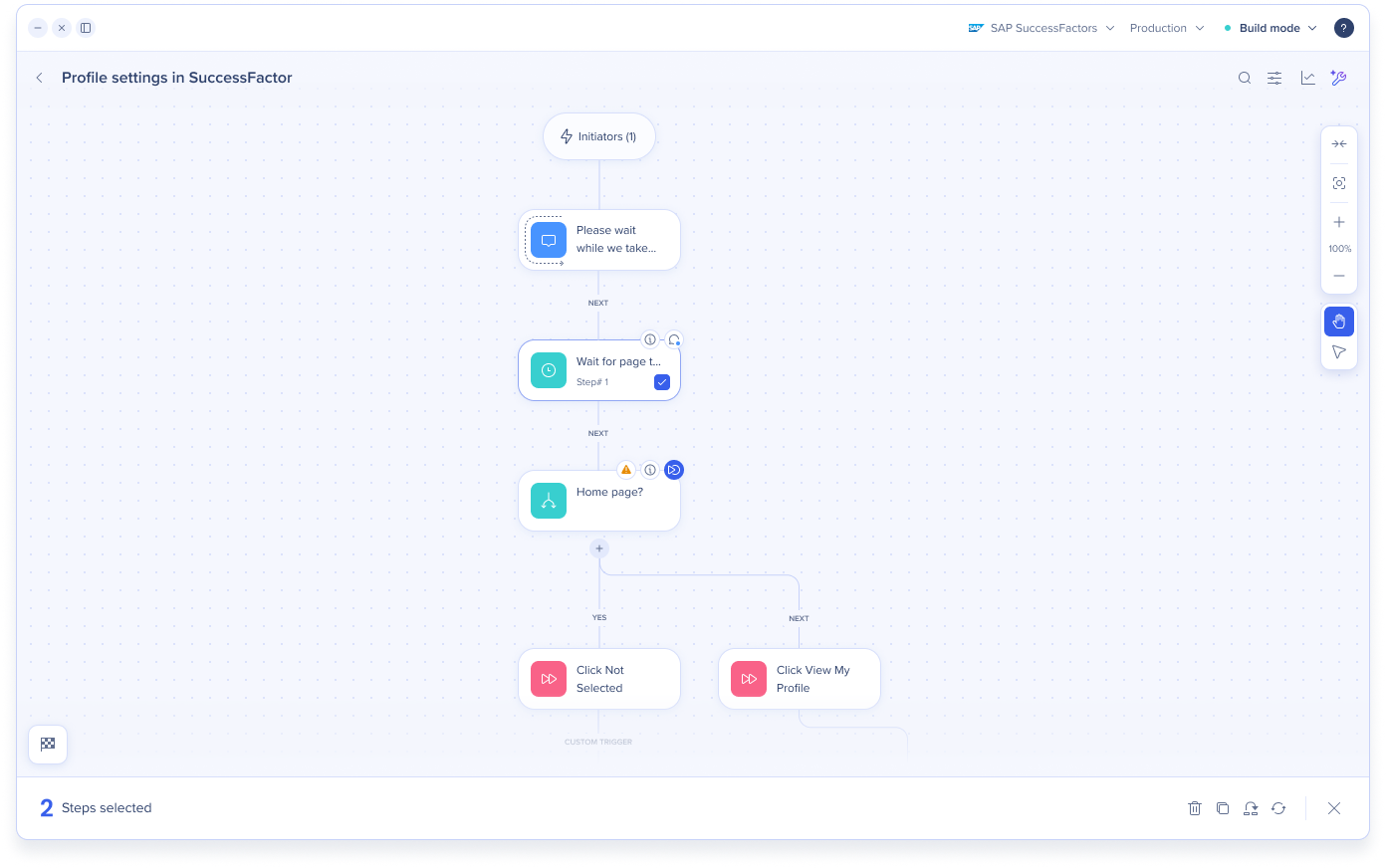Screen dimensions: 1386x868
Task: Toggle the sidebar panel icon
Action: click(x=86, y=28)
